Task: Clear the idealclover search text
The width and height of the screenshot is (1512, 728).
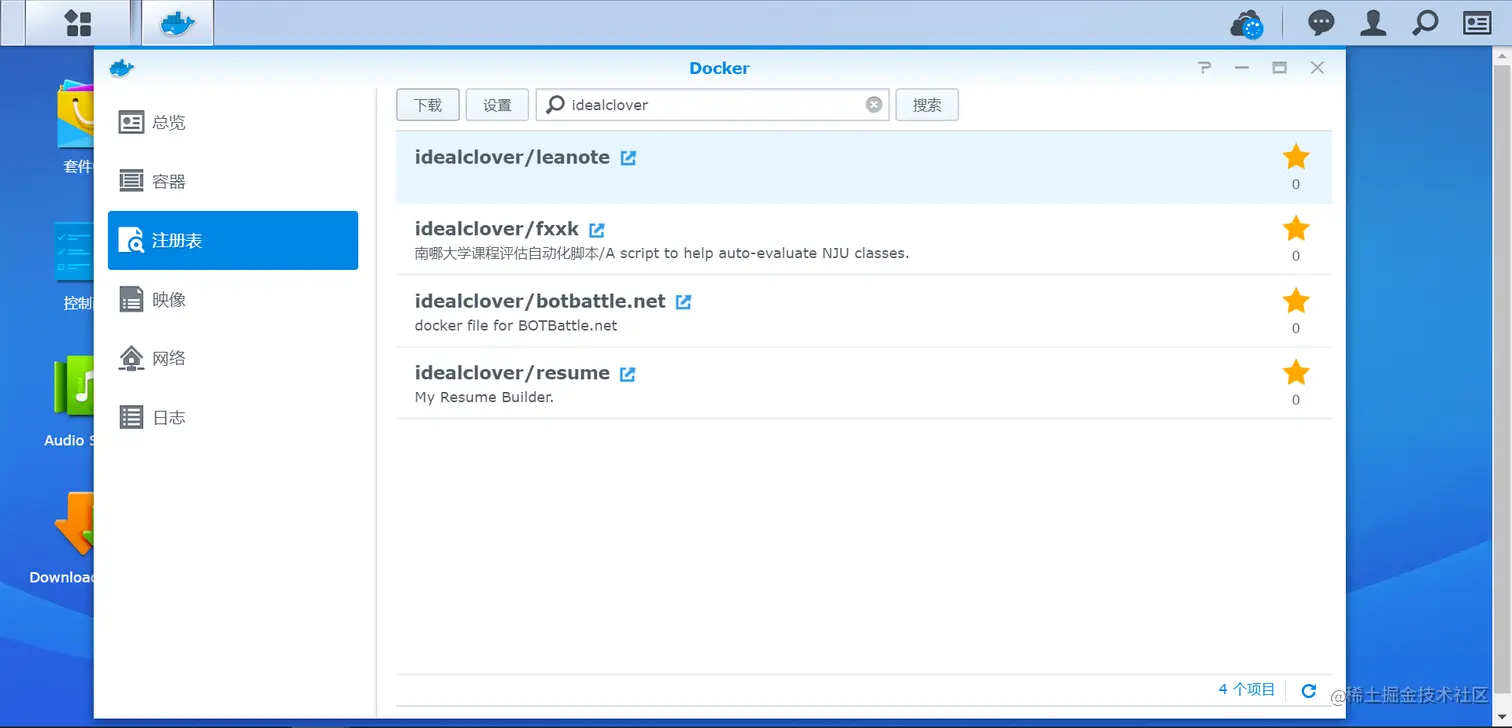Action: coord(874,105)
